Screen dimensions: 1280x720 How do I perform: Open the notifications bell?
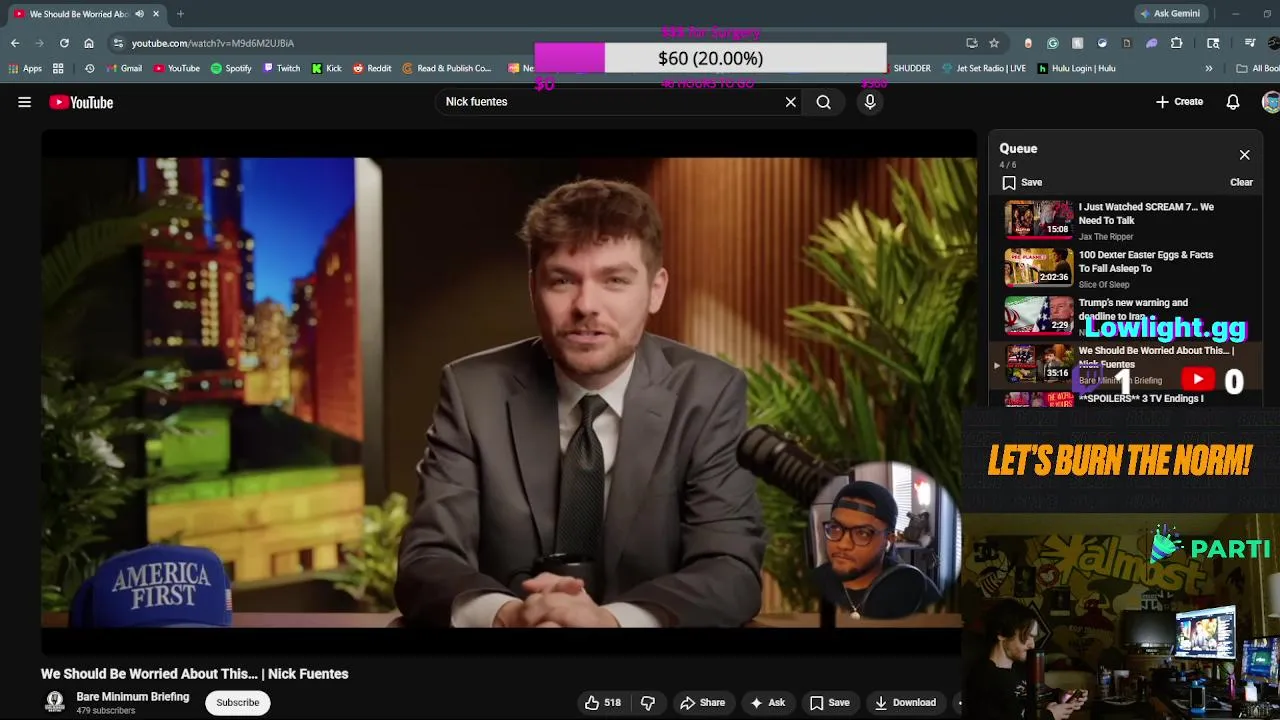point(1233,102)
